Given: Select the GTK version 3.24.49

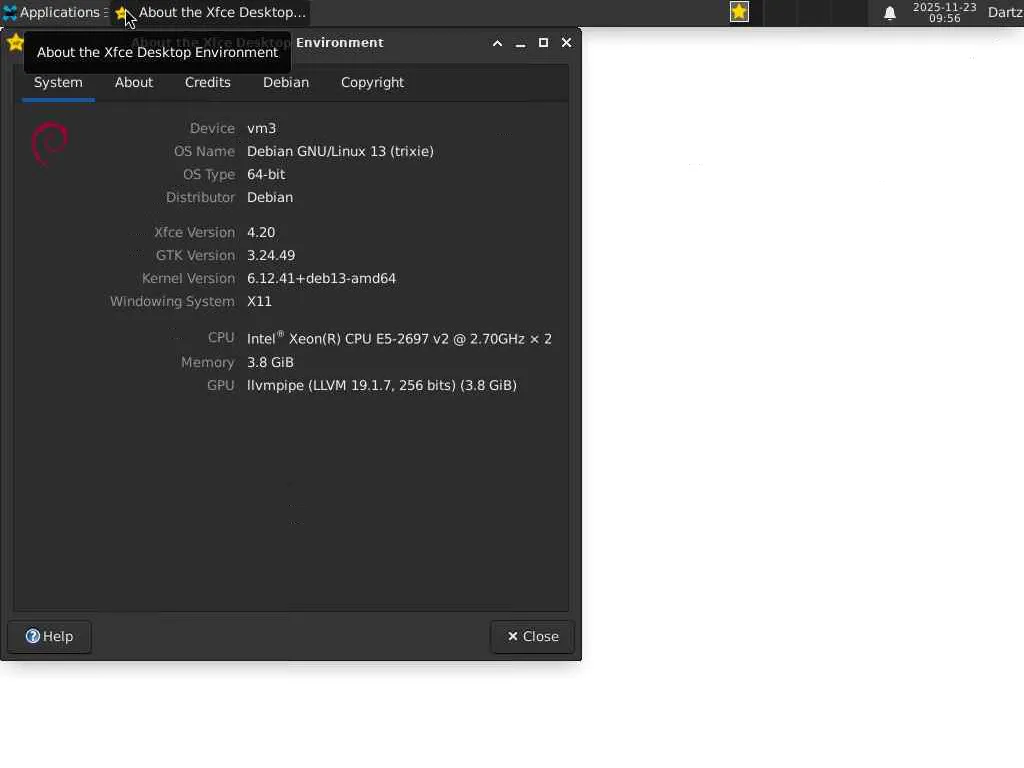Looking at the screenshot, I should 271,255.
